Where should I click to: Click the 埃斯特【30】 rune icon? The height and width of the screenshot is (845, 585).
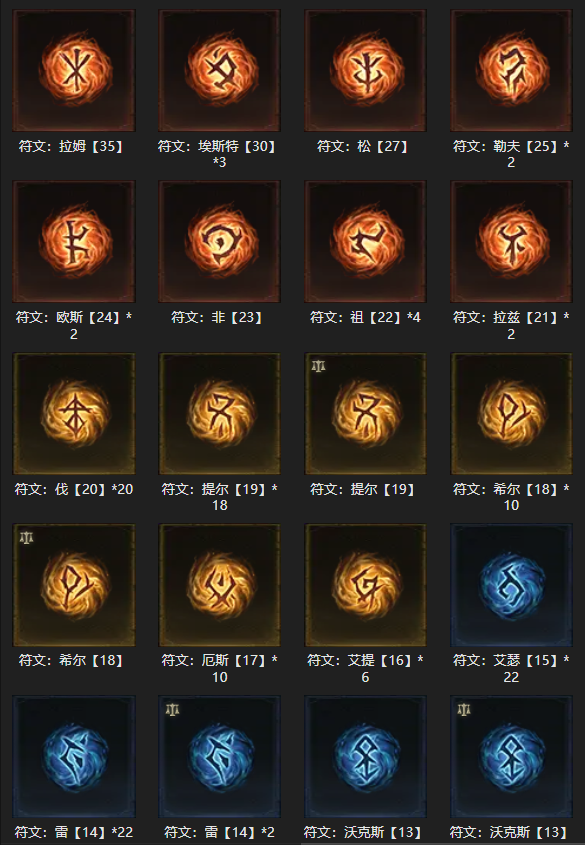click(x=219, y=70)
